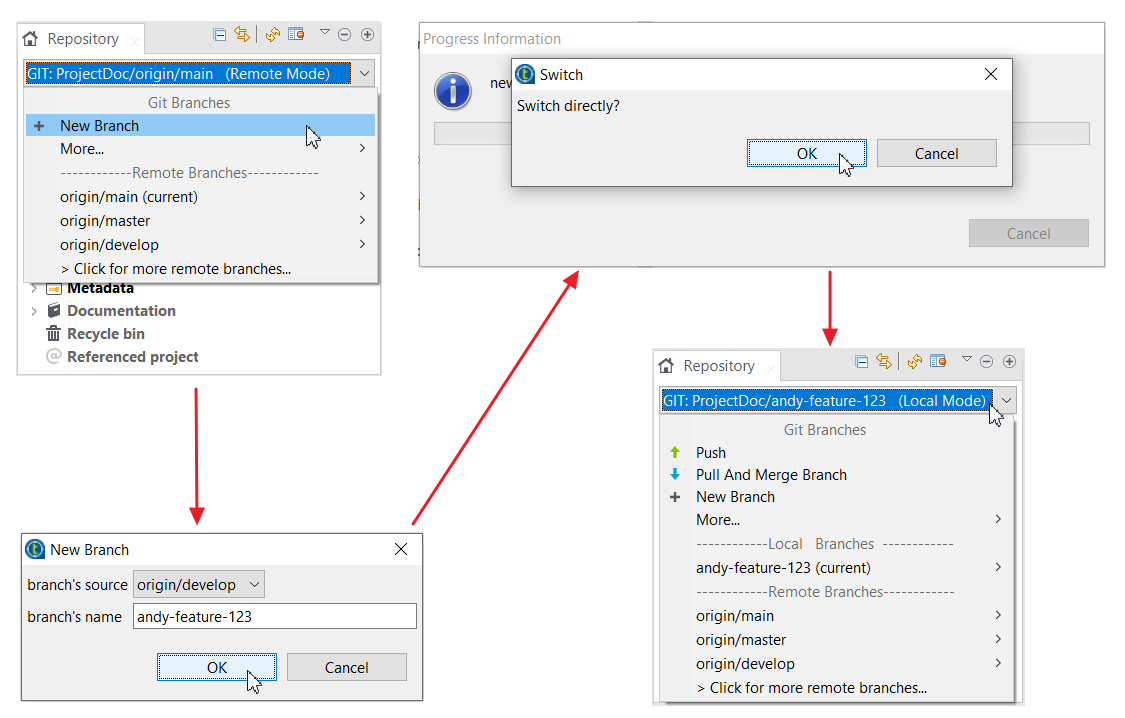
Task: Click the plus maximize icon in Remote Mode panel
Action: point(367,34)
